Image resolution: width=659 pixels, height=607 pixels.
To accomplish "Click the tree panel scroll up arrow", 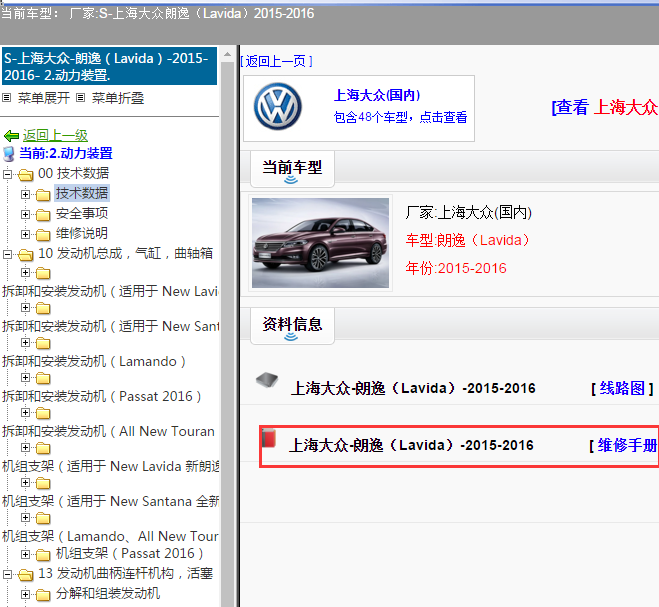I will [227, 54].
